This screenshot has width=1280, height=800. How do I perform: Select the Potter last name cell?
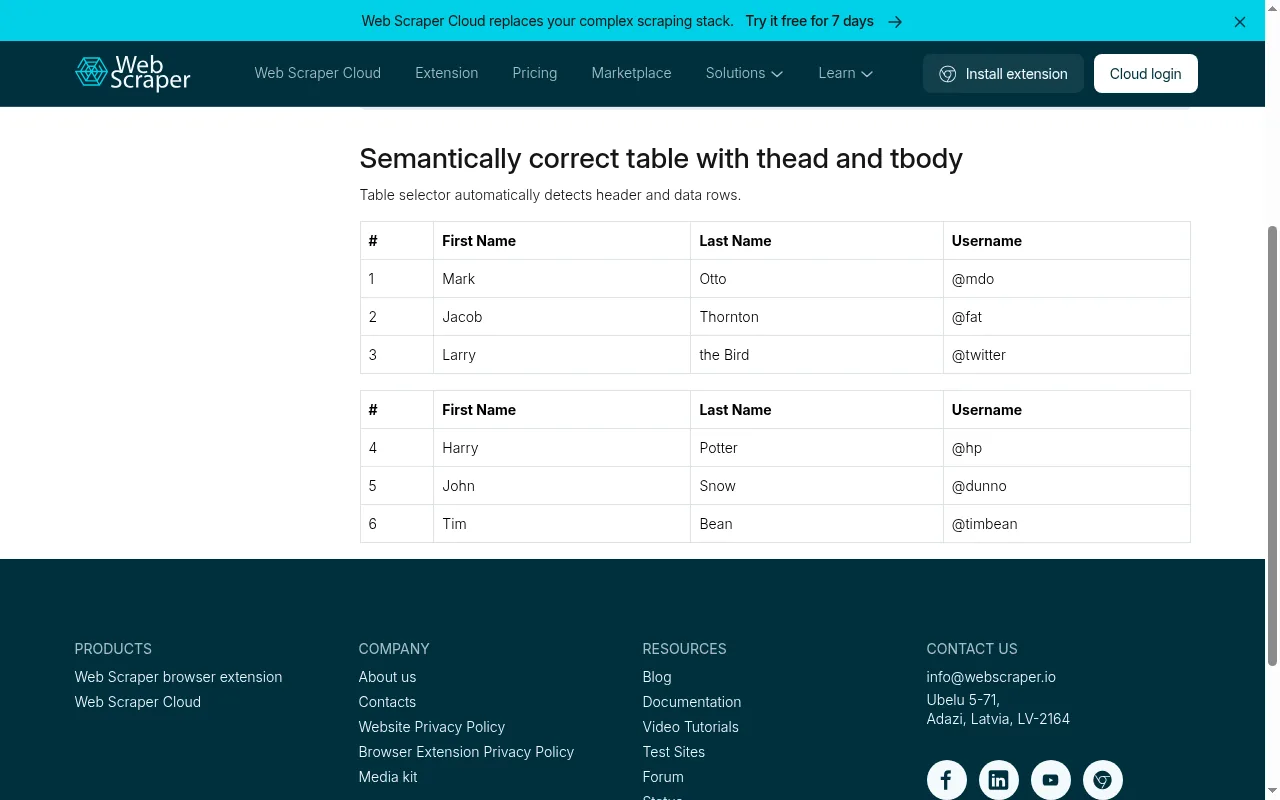coord(816,448)
